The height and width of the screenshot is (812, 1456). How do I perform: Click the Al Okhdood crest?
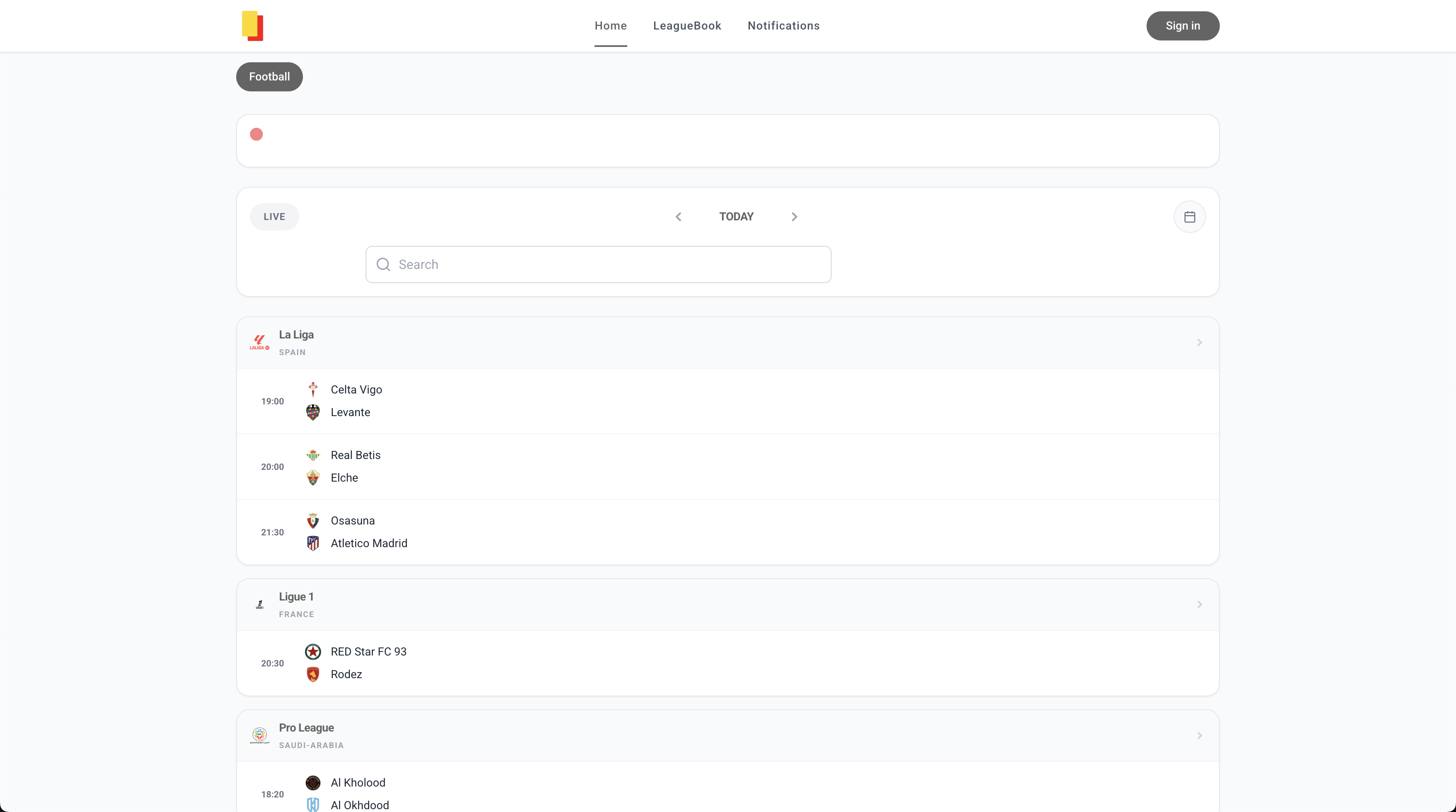click(x=313, y=805)
